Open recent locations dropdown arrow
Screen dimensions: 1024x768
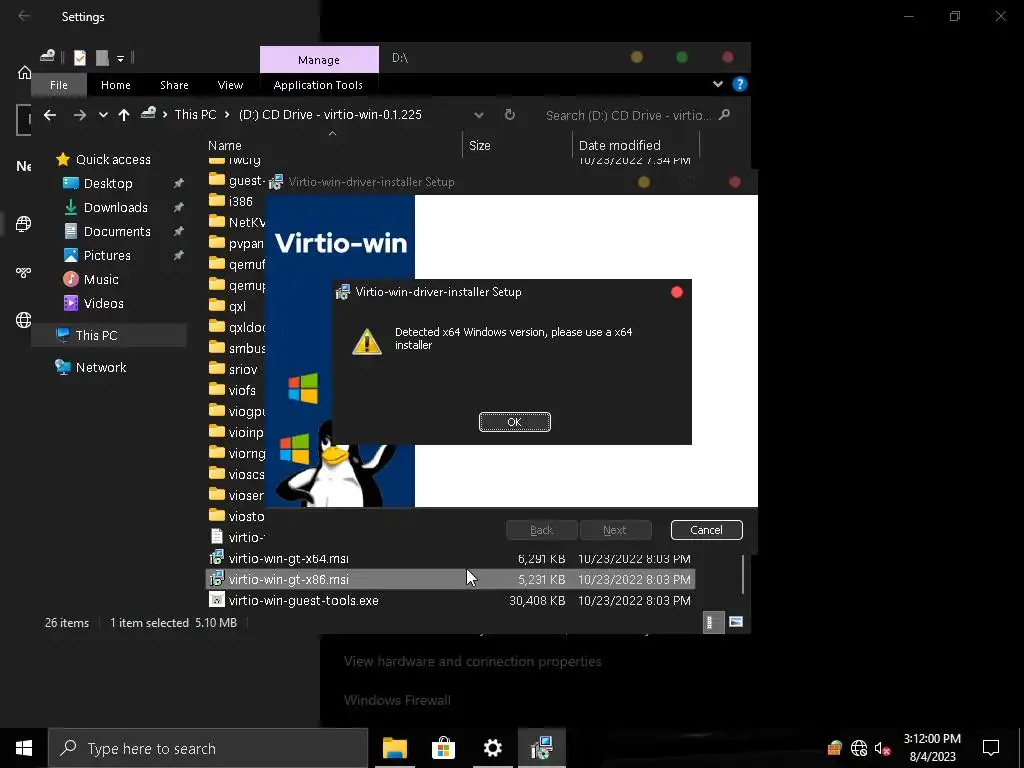[103, 115]
